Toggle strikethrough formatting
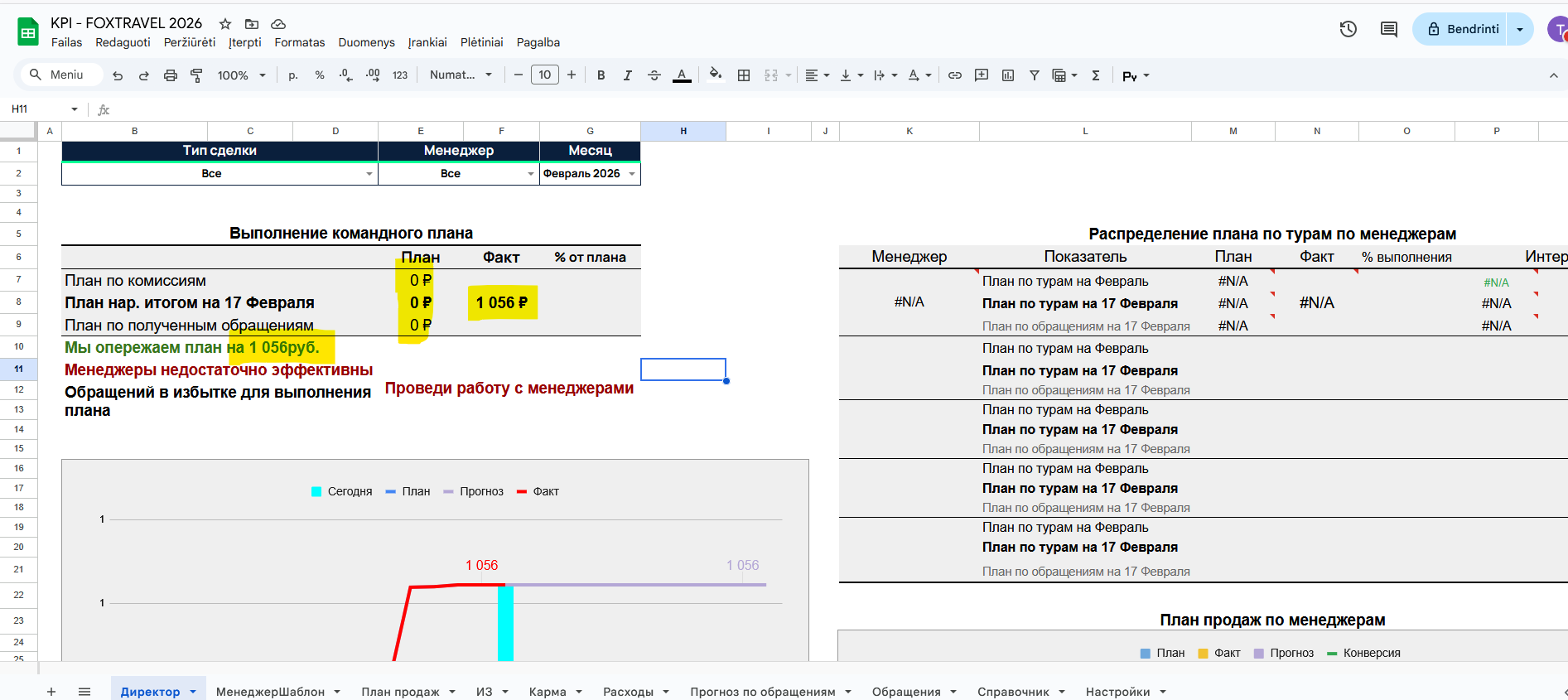The height and width of the screenshot is (700, 1568). tap(654, 75)
